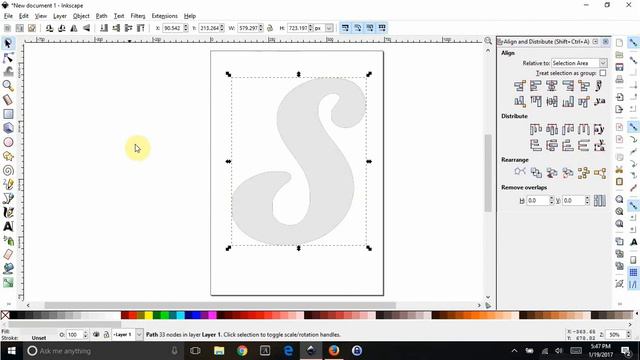This screenshot has height=360, width=640.
Task: Toggle layer visibility eye in status bar
Action: 96,335
